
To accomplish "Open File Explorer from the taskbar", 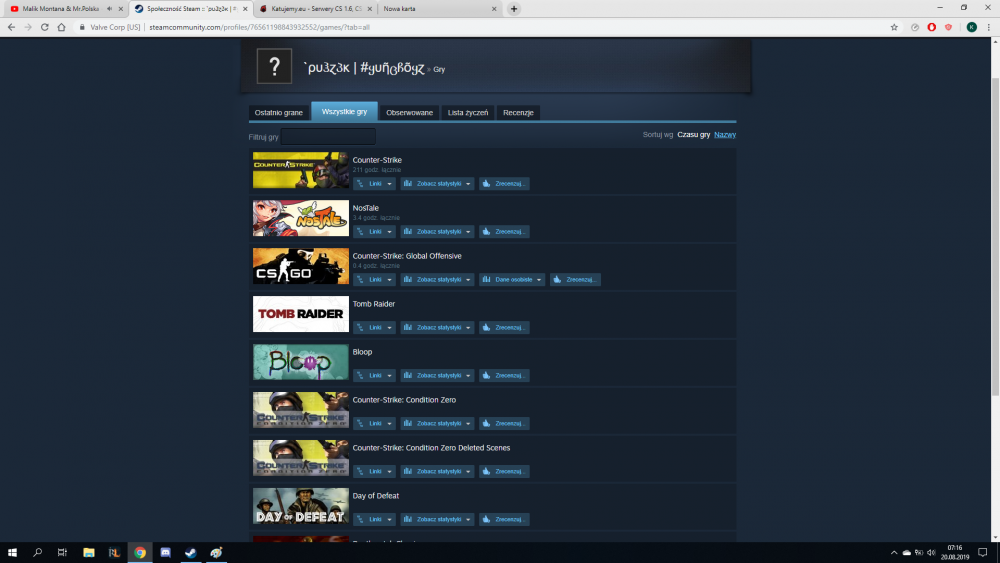I will pos(89,553).
